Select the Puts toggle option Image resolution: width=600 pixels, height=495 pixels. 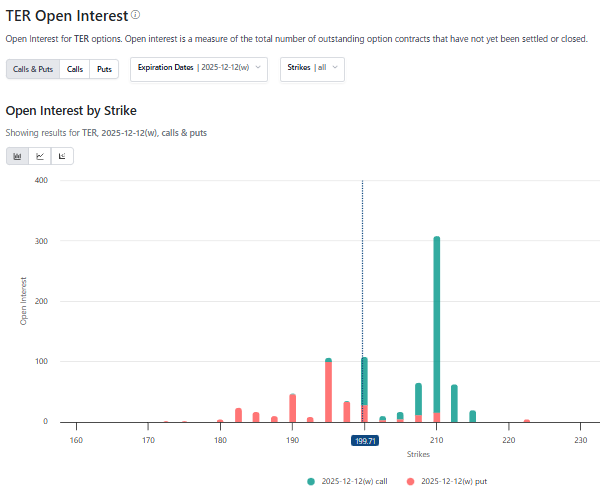[x=104, y=69]
